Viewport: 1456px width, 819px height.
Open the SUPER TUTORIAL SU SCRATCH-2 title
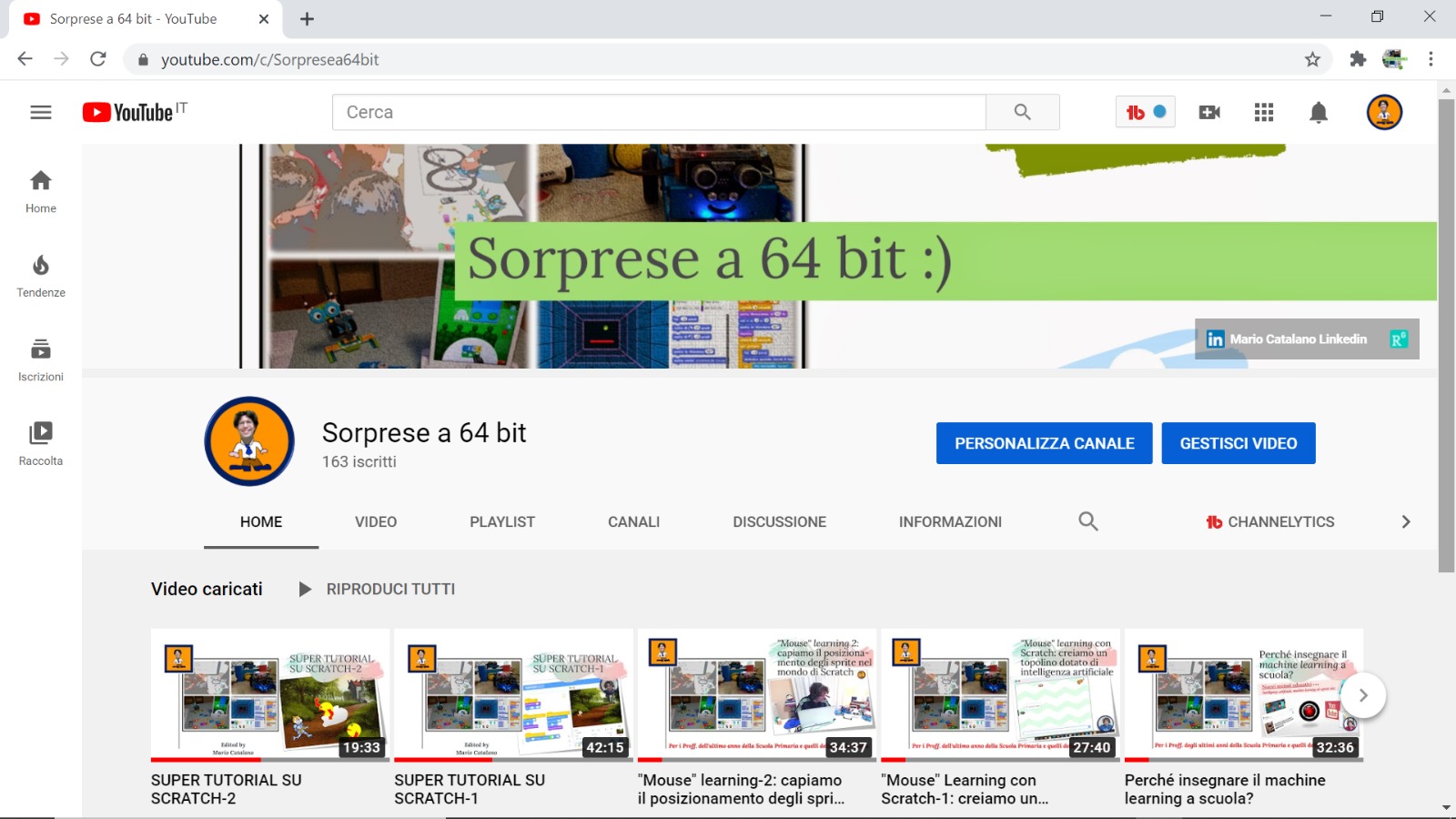coord(227,789)
